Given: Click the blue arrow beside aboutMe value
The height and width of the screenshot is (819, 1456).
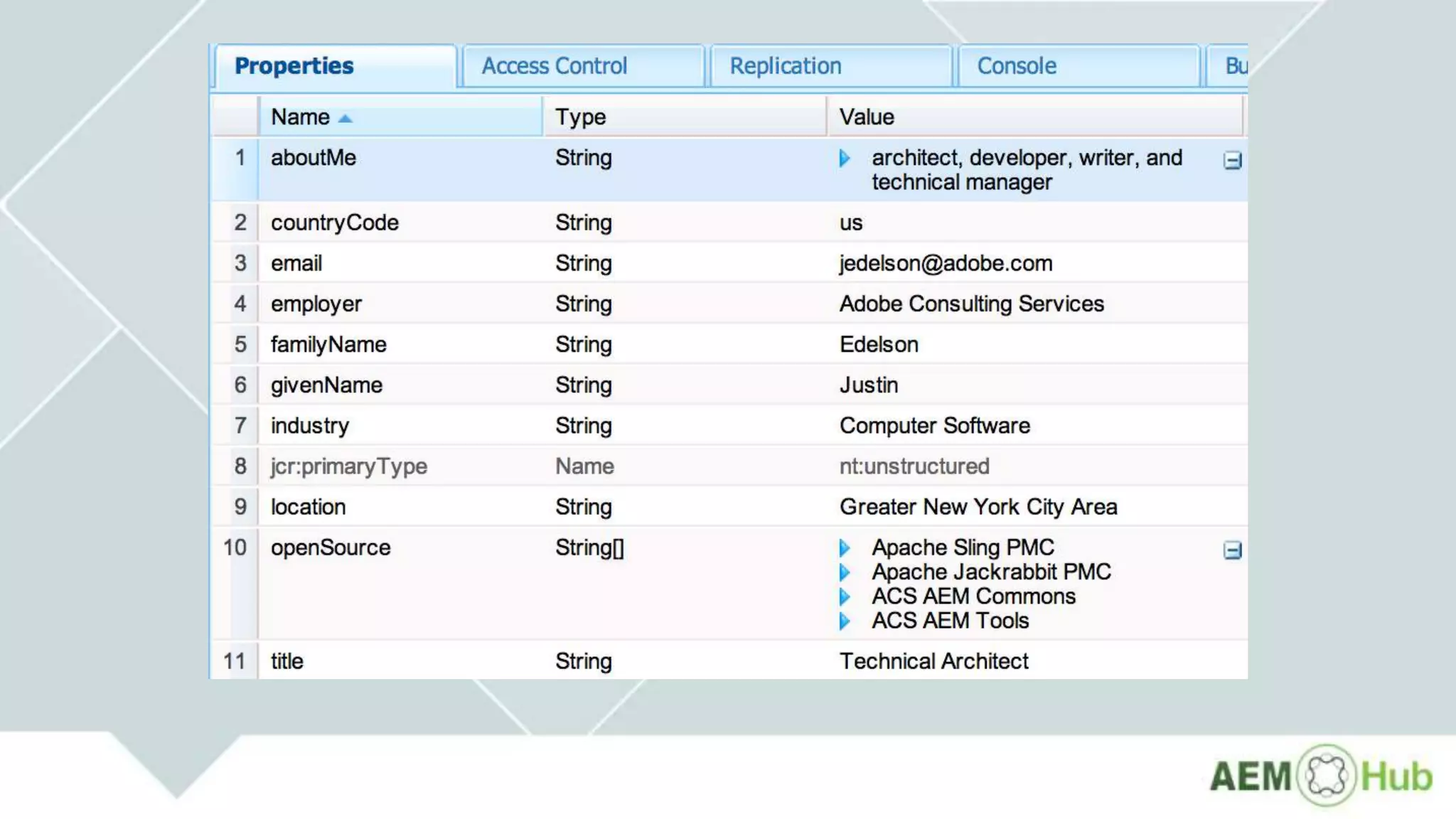Looking at the screenshot, I should (845, 158).
